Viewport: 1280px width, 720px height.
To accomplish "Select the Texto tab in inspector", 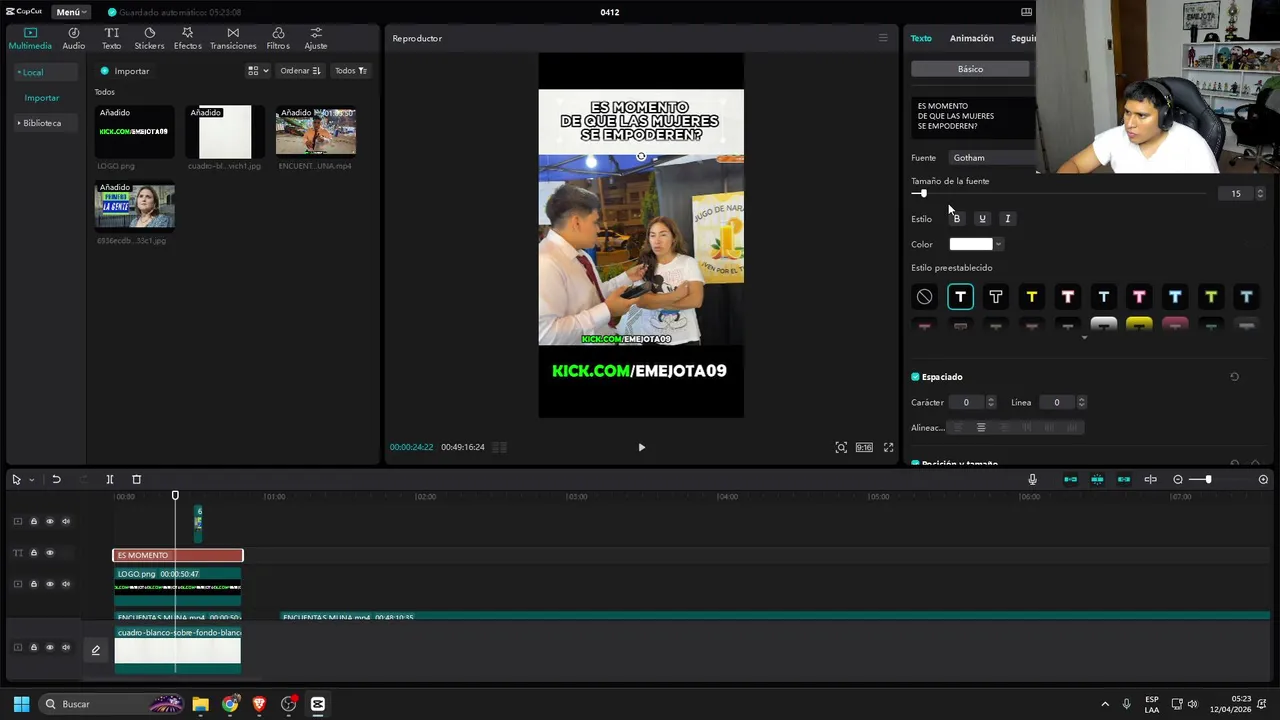I will pos(921,38).
